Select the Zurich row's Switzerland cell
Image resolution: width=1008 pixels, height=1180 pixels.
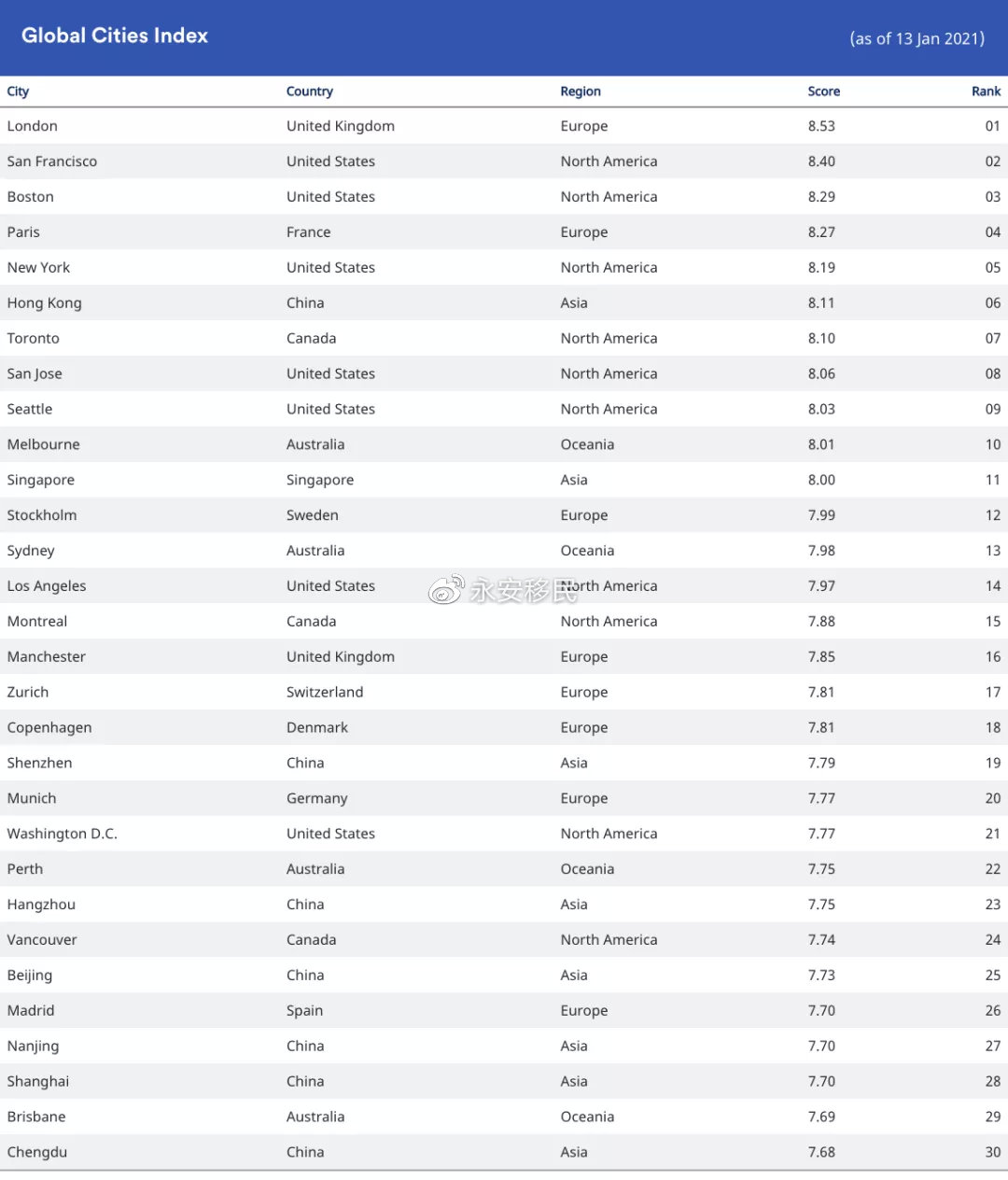[325, 693]
